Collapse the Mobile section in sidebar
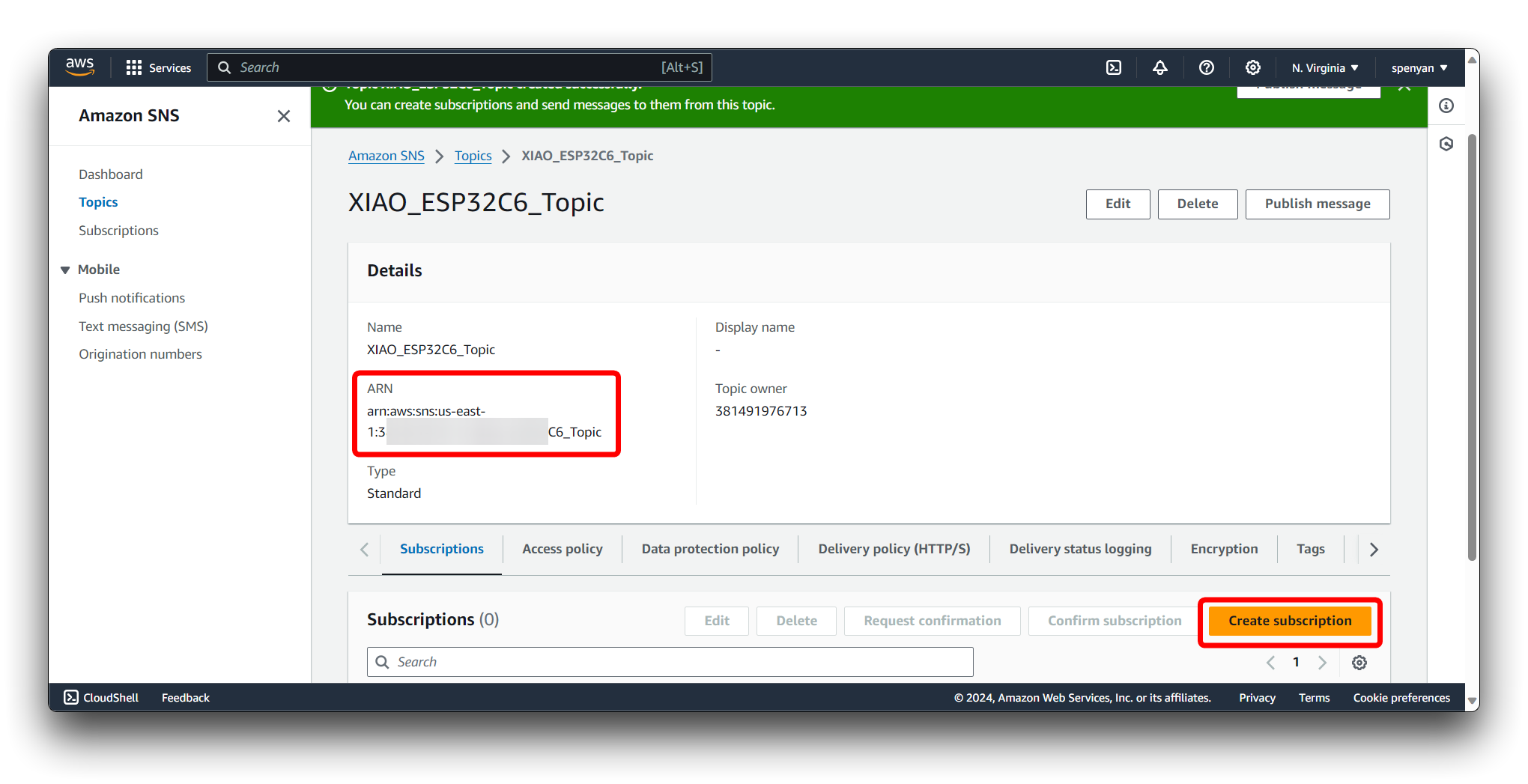1528x784 pixels. coord(65,270)
